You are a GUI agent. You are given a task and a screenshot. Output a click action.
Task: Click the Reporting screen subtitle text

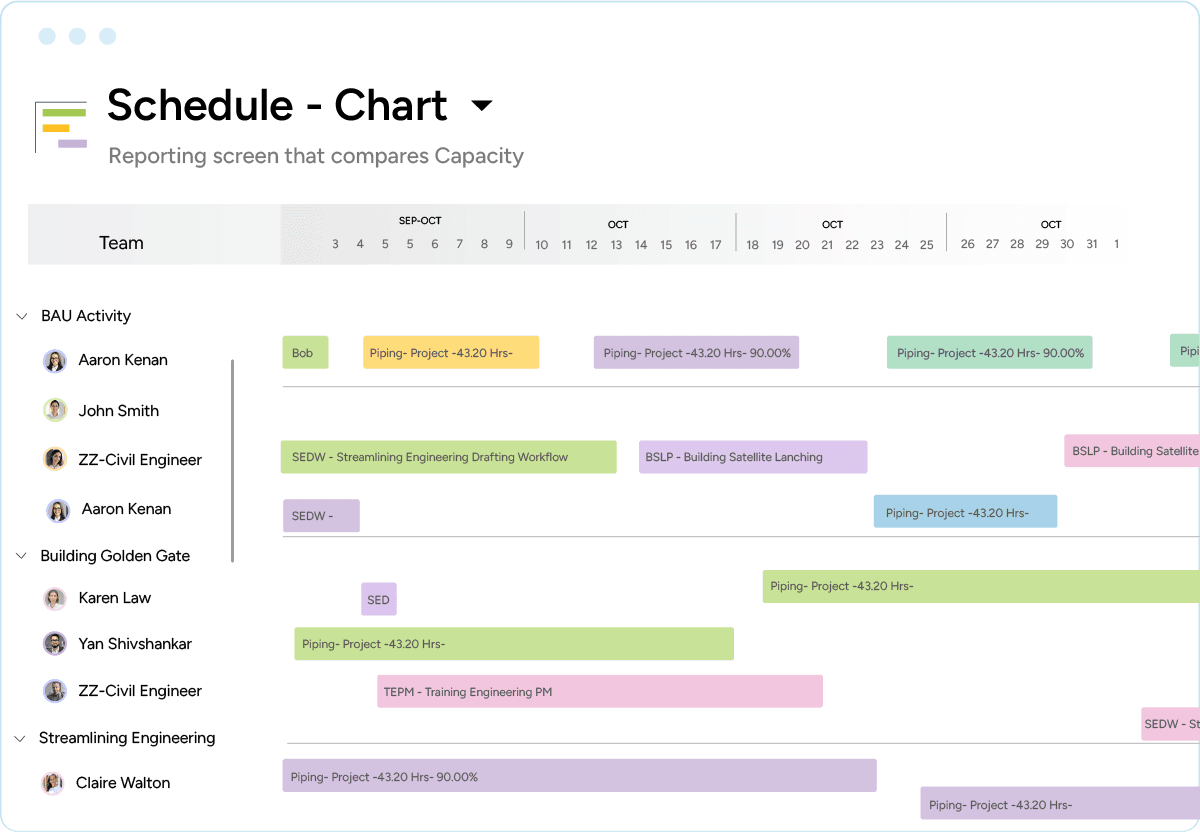click(316, 155)
